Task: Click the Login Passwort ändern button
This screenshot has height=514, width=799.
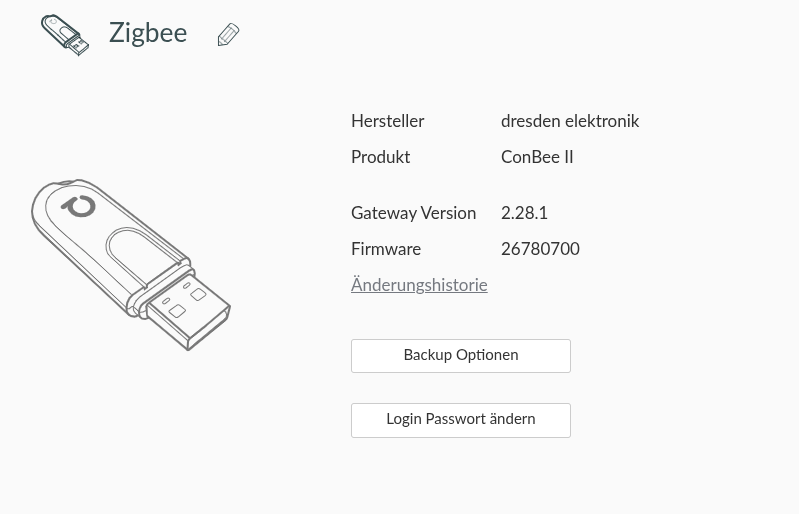Action: [x=461, y=420]
